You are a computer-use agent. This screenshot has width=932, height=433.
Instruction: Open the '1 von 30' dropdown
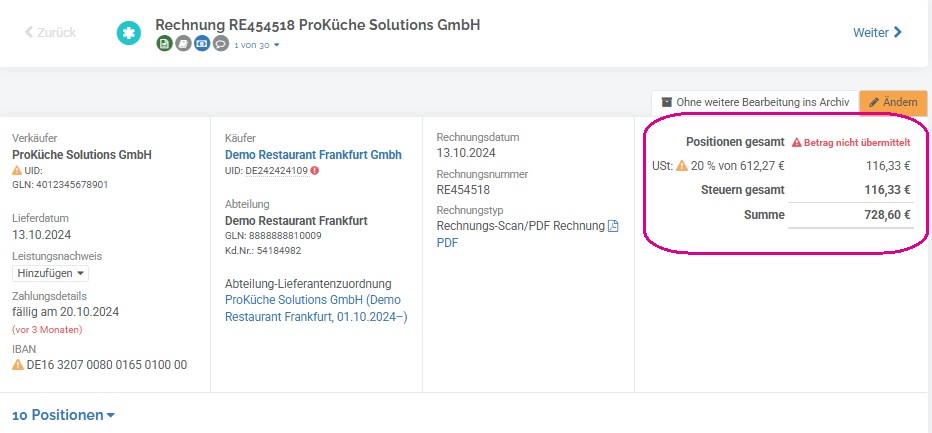point(256,45)
